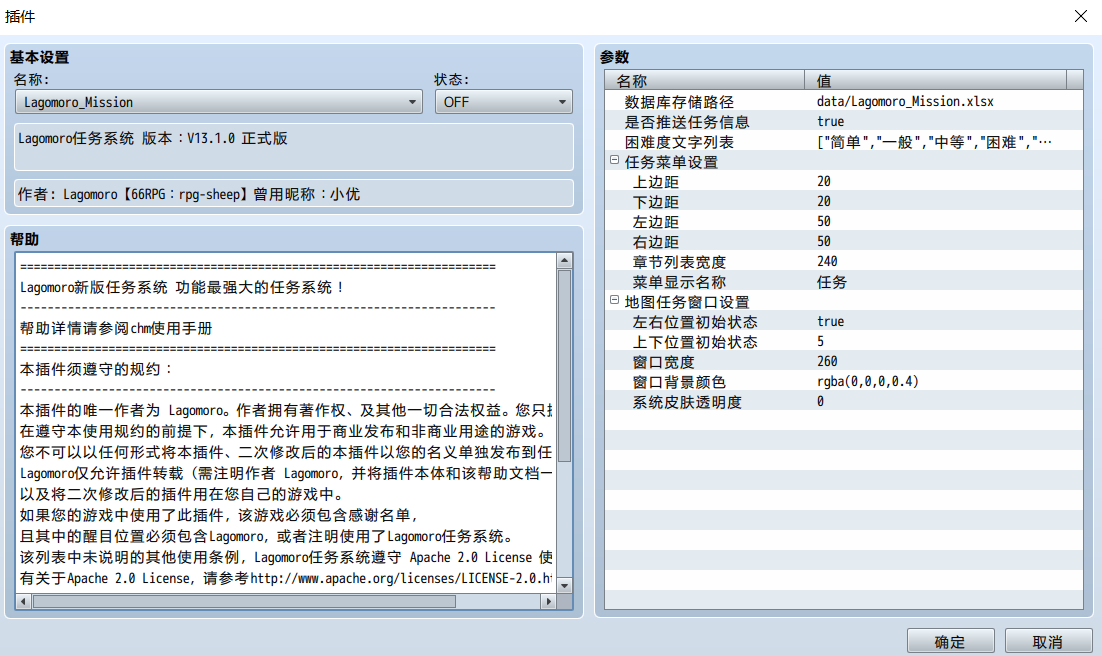The image size is (1102, 656).
Task: Click the help horizontal scroll left arrow
Action: point(24,601)
